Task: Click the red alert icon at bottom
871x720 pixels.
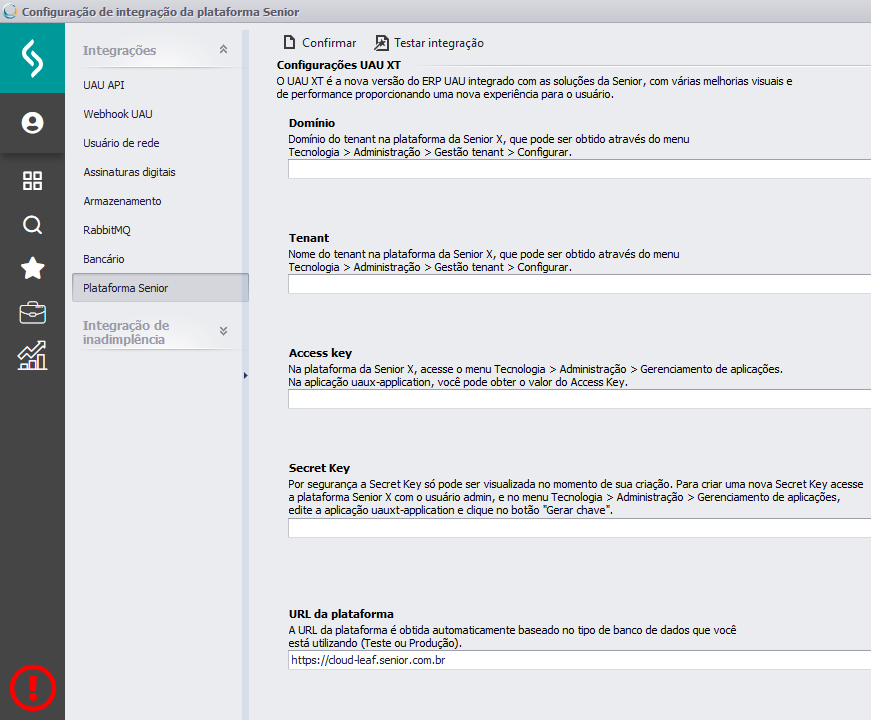Action: click(x=32, y=688)
